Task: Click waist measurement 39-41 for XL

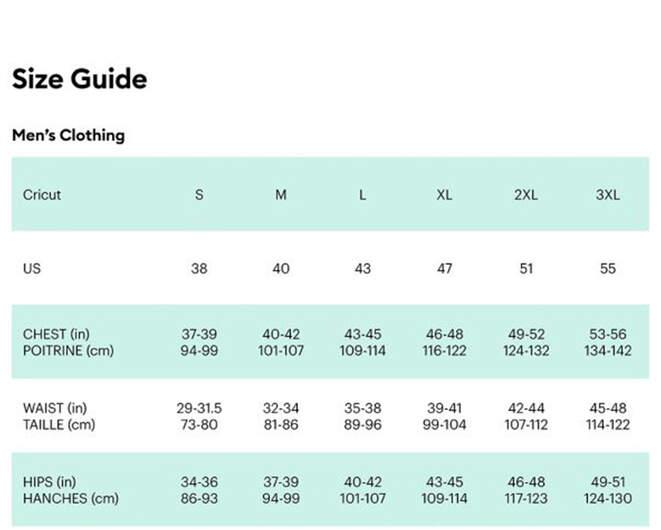Action: point(444,408)
